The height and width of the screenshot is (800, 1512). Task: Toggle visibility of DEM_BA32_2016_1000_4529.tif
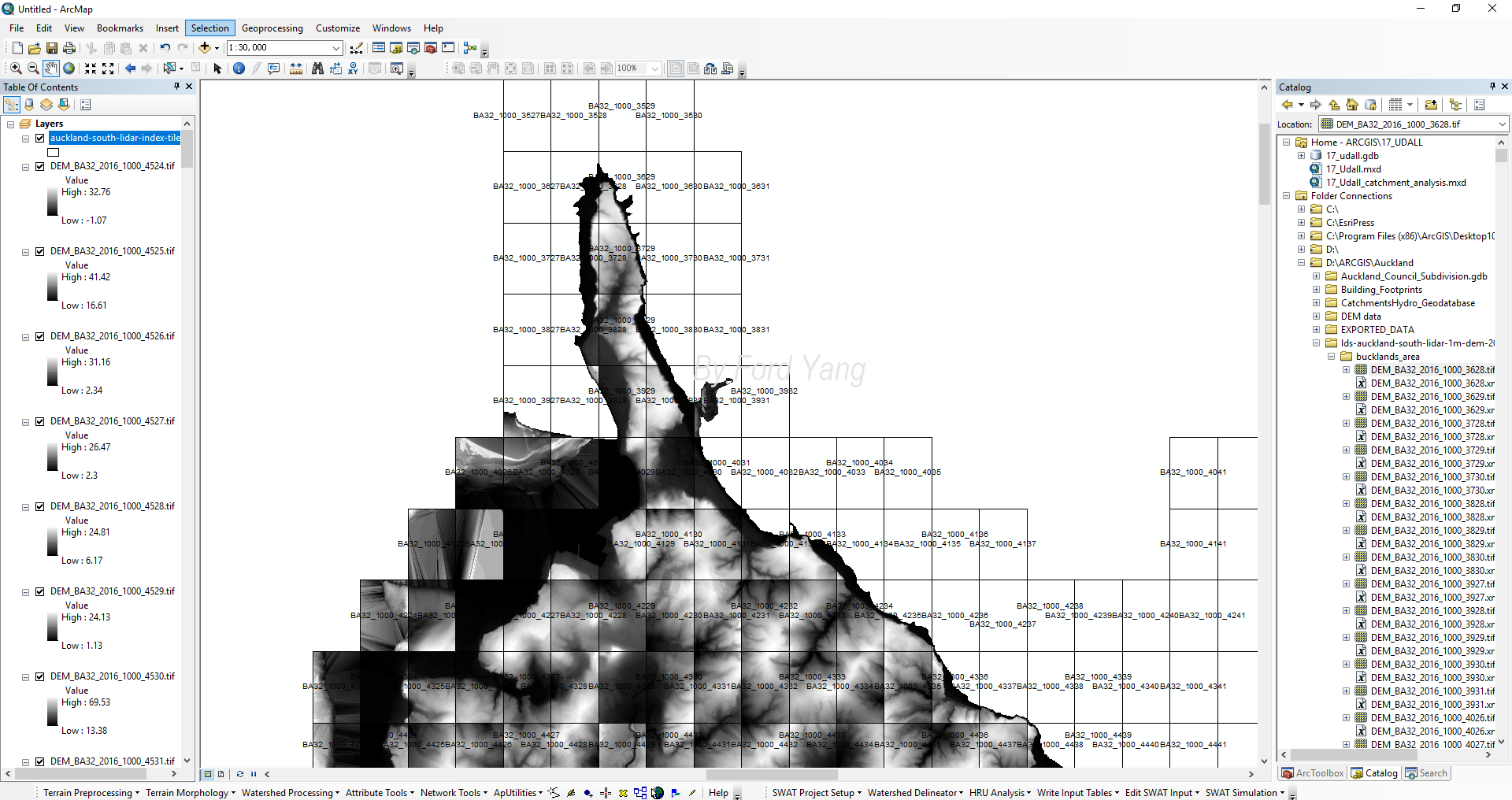point(40,591)
